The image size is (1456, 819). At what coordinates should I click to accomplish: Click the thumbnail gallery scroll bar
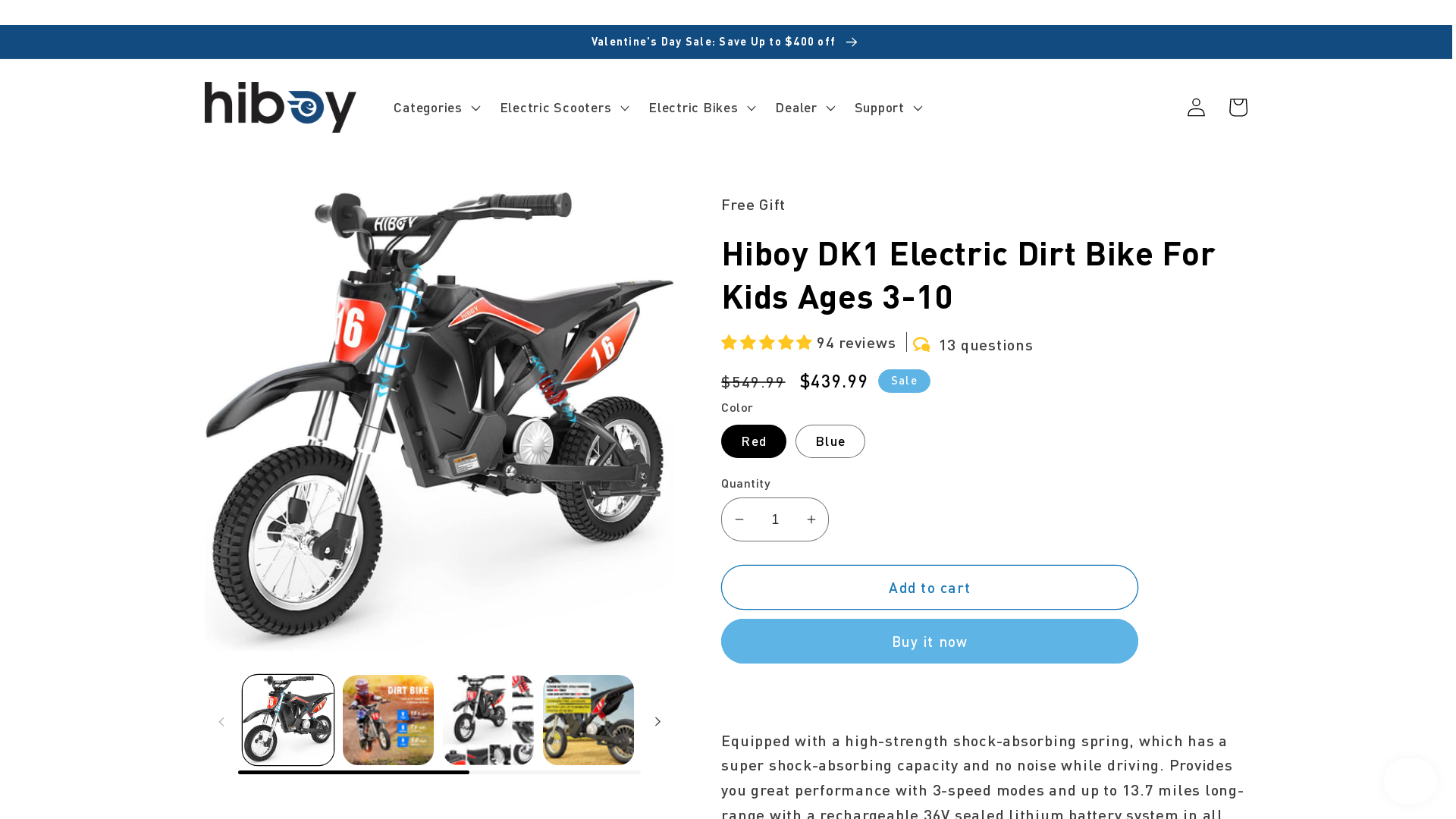tap(439, 772)
